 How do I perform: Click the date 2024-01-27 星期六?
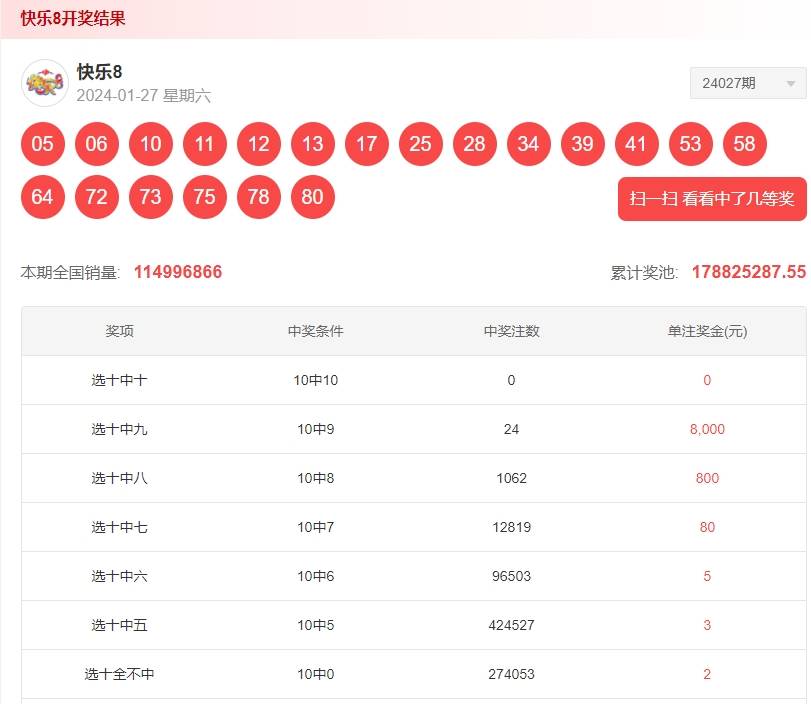coord(143,96)
